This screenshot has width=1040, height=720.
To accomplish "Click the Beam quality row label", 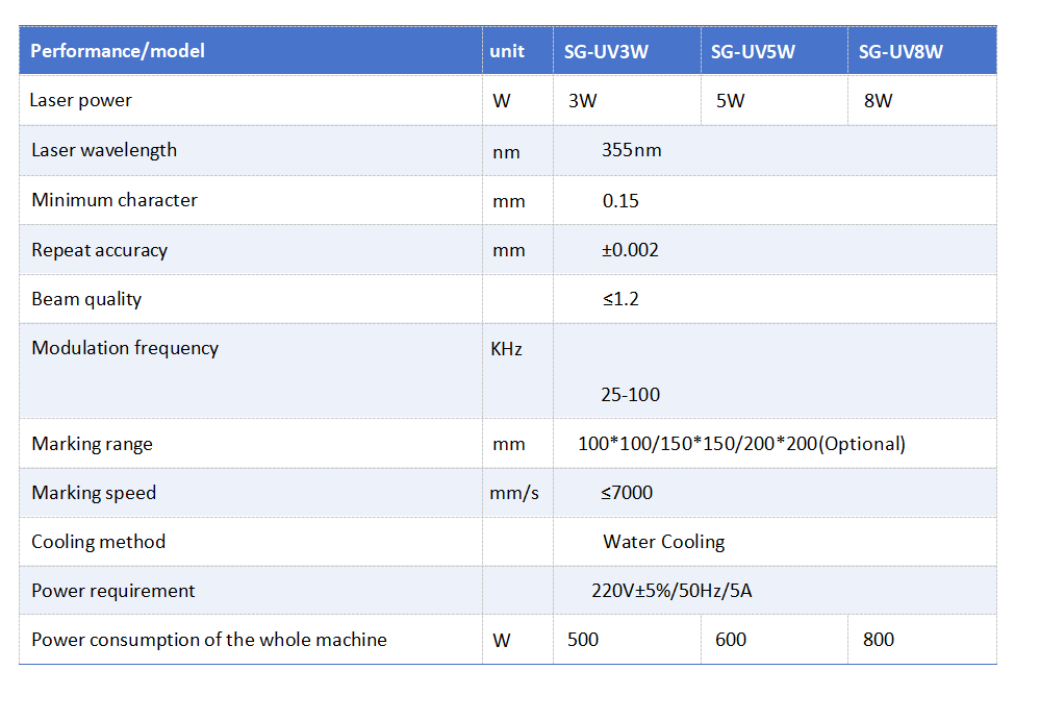I will [87, 299].
